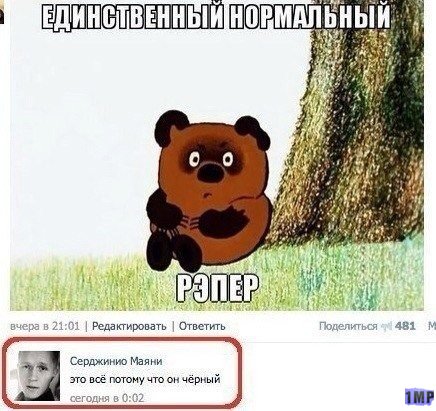Click the truncated М link at right edge
The height and width of the screenshot is (411, 436).
coord(432,326)
